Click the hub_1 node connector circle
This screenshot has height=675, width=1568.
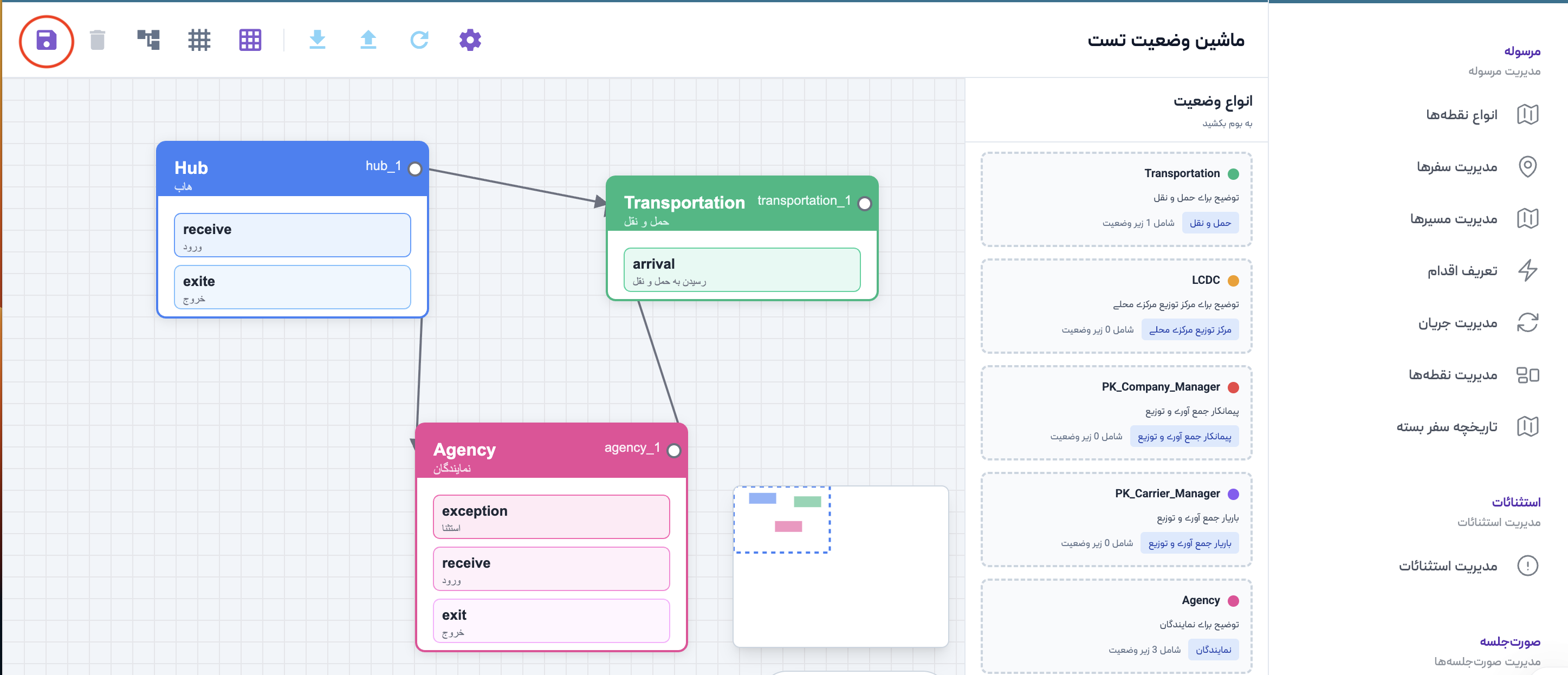tap(414, 168)
